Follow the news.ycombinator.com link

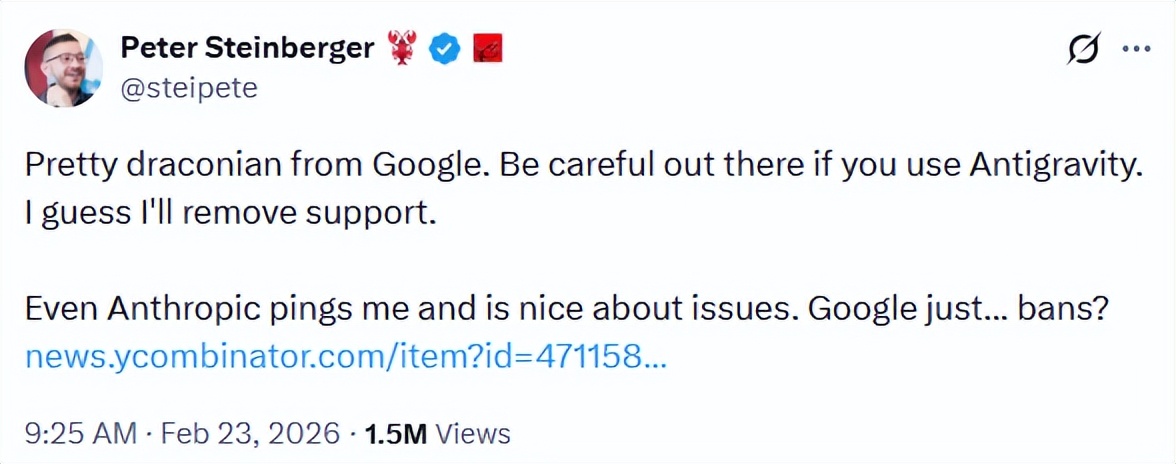click(344, 356)
